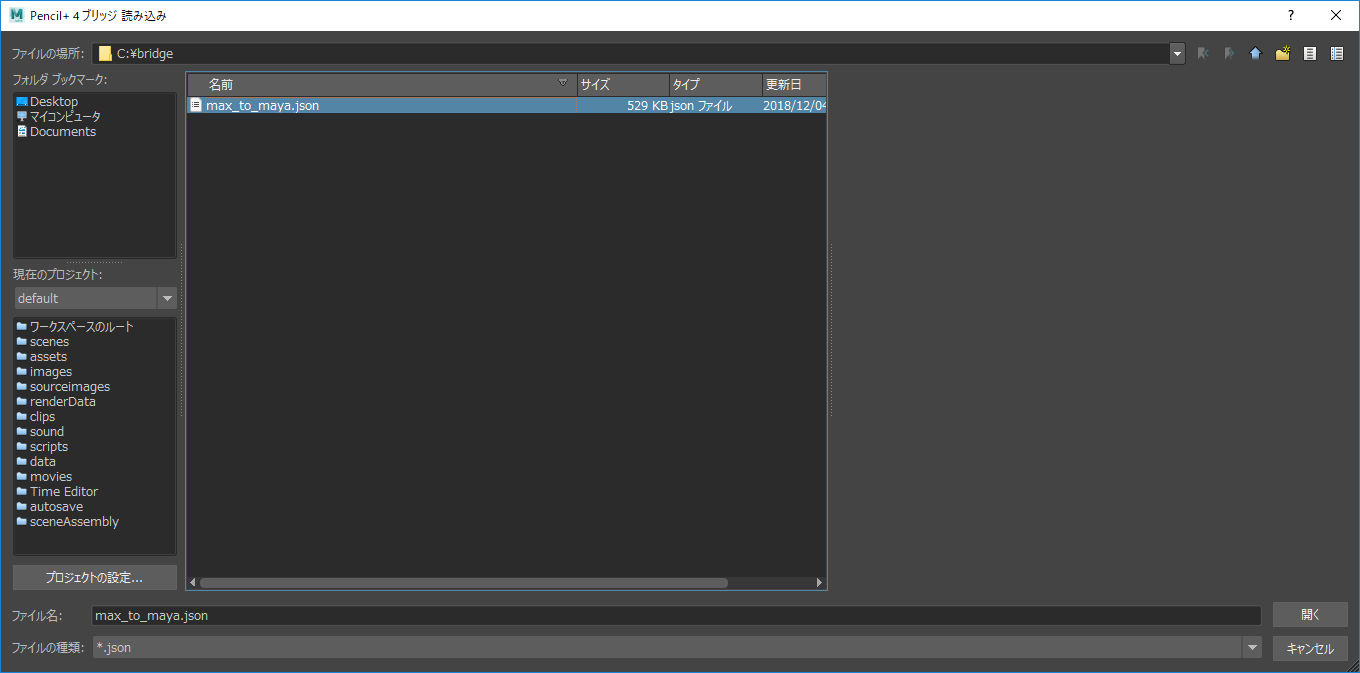
Task: Switch to list view mode
Action: tap(1309, 54)
